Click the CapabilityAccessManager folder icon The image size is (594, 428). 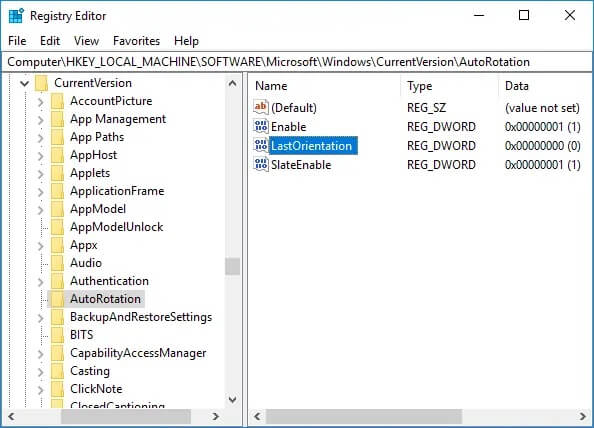click(x=57, y=353)
